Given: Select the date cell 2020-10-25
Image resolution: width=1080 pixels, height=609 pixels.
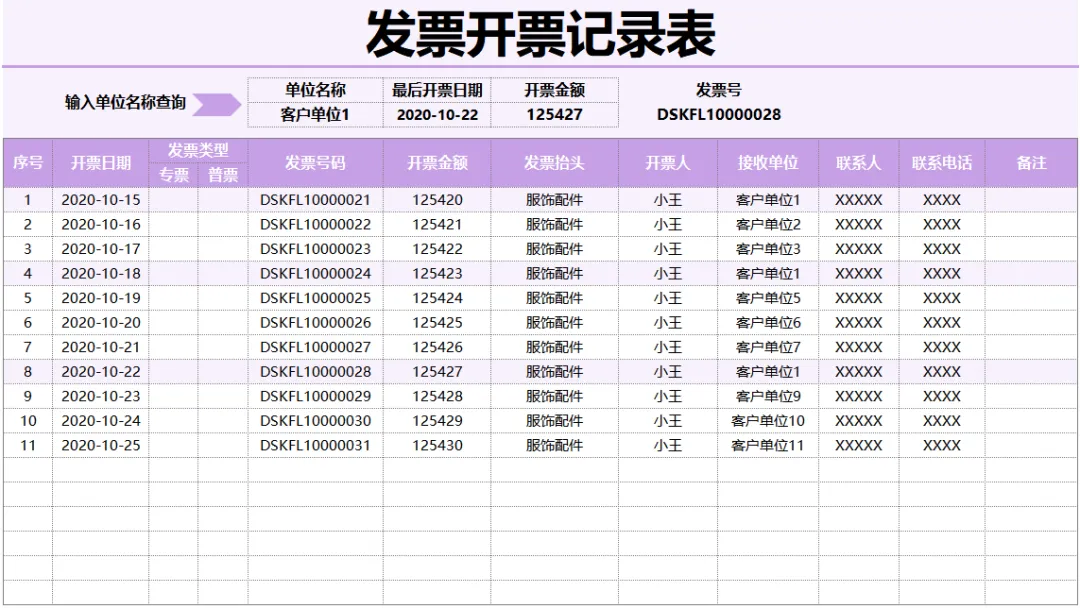Looking at the screenshot, I should tap(101, 446).
